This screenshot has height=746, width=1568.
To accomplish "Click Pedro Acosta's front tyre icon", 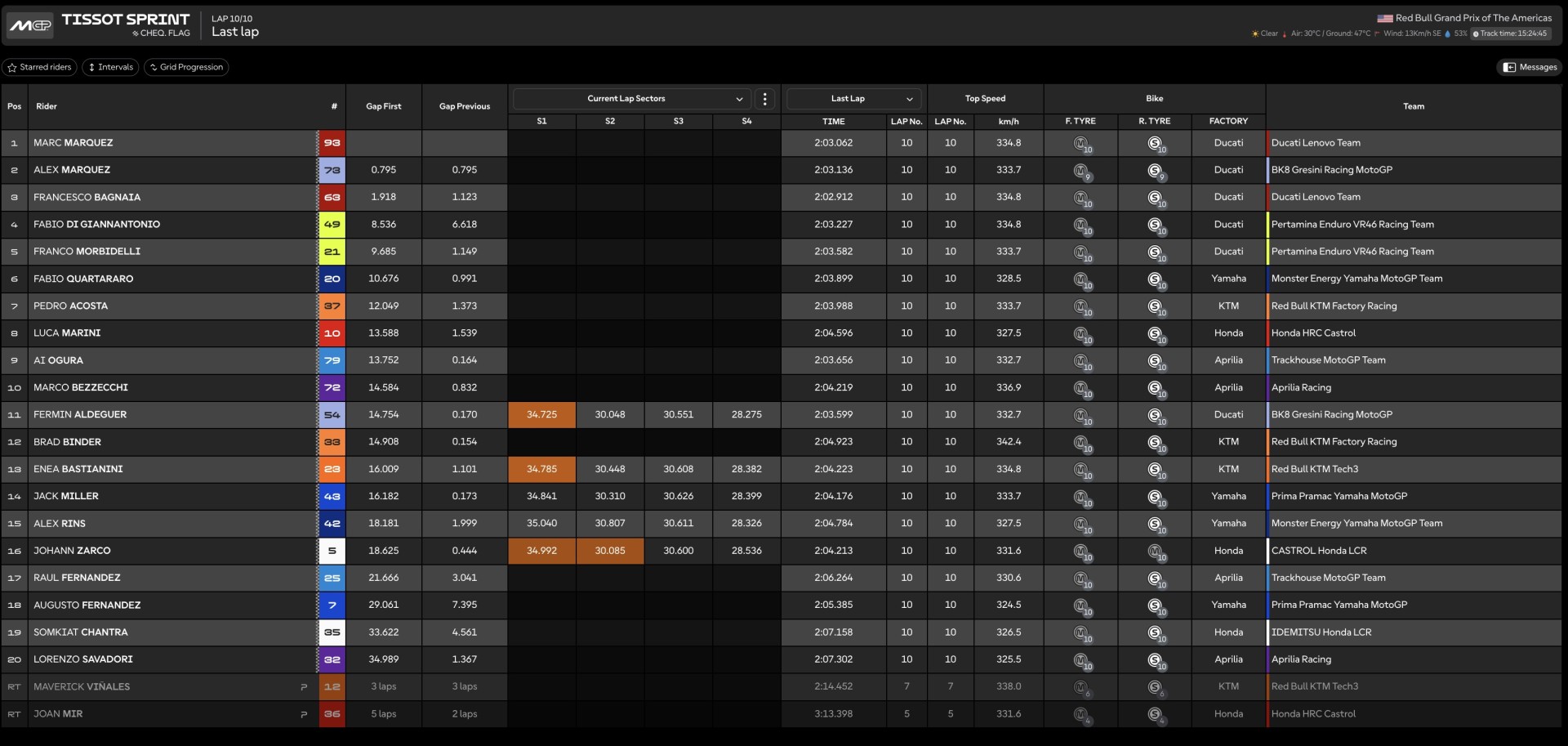I will pos(1082,307).
